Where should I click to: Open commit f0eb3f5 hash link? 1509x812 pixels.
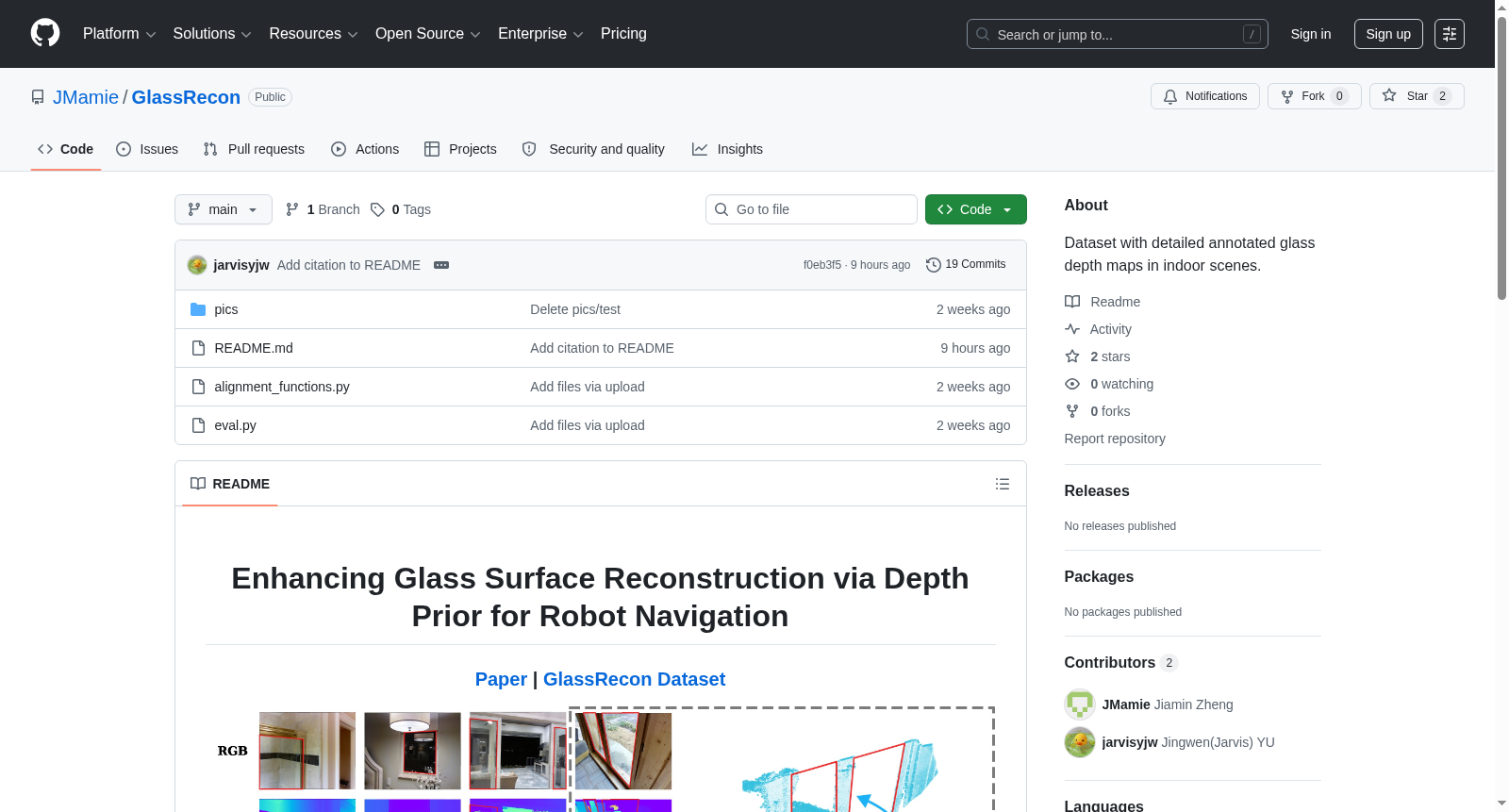pyautogui.click(x=822, y=265)
